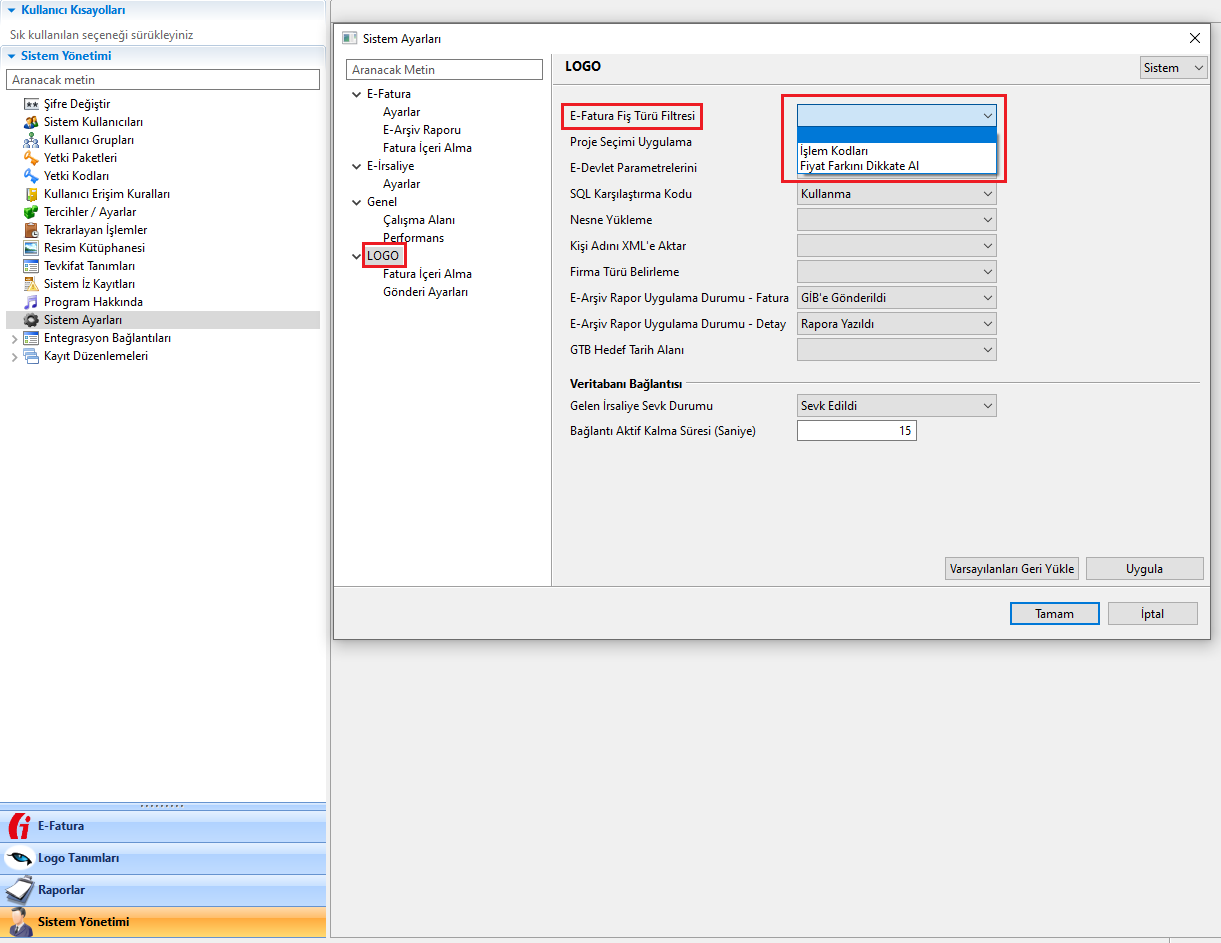Viewport: 1221px width, 943px height.
Task: Open the Gelen İrsaliye Sevk Durumu dropdown
Action: (897, 406)
